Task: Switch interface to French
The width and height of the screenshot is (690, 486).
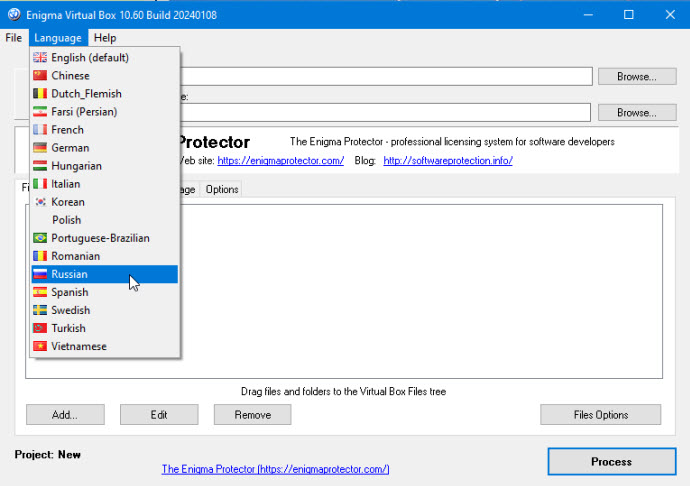Action: click(105, 130)
